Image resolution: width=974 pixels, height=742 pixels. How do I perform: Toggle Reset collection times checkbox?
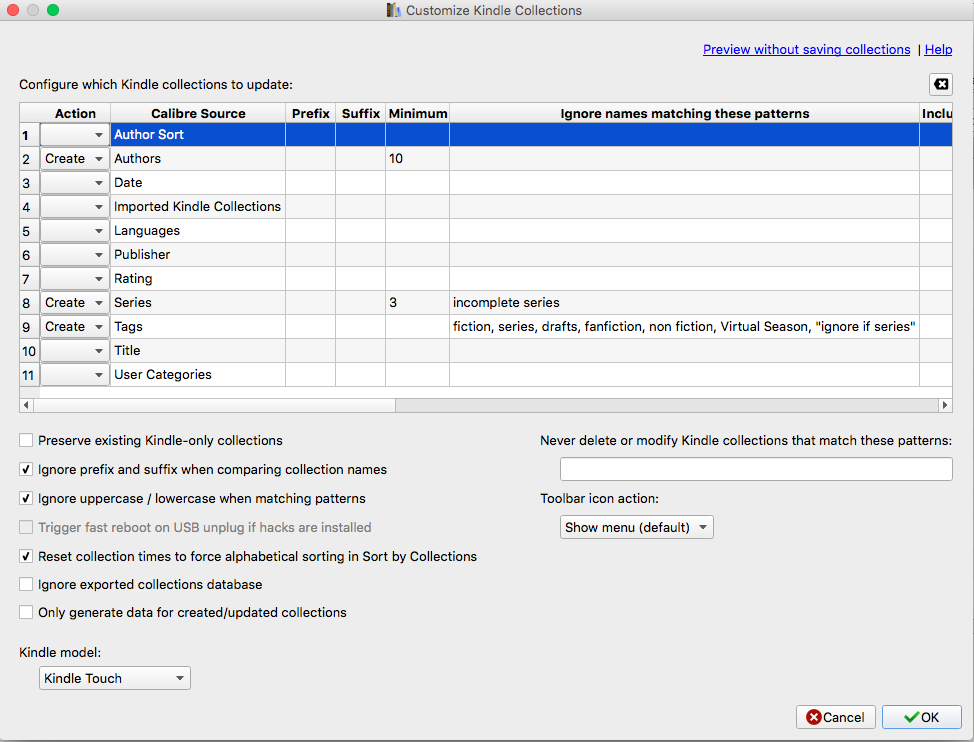[26, 556]
